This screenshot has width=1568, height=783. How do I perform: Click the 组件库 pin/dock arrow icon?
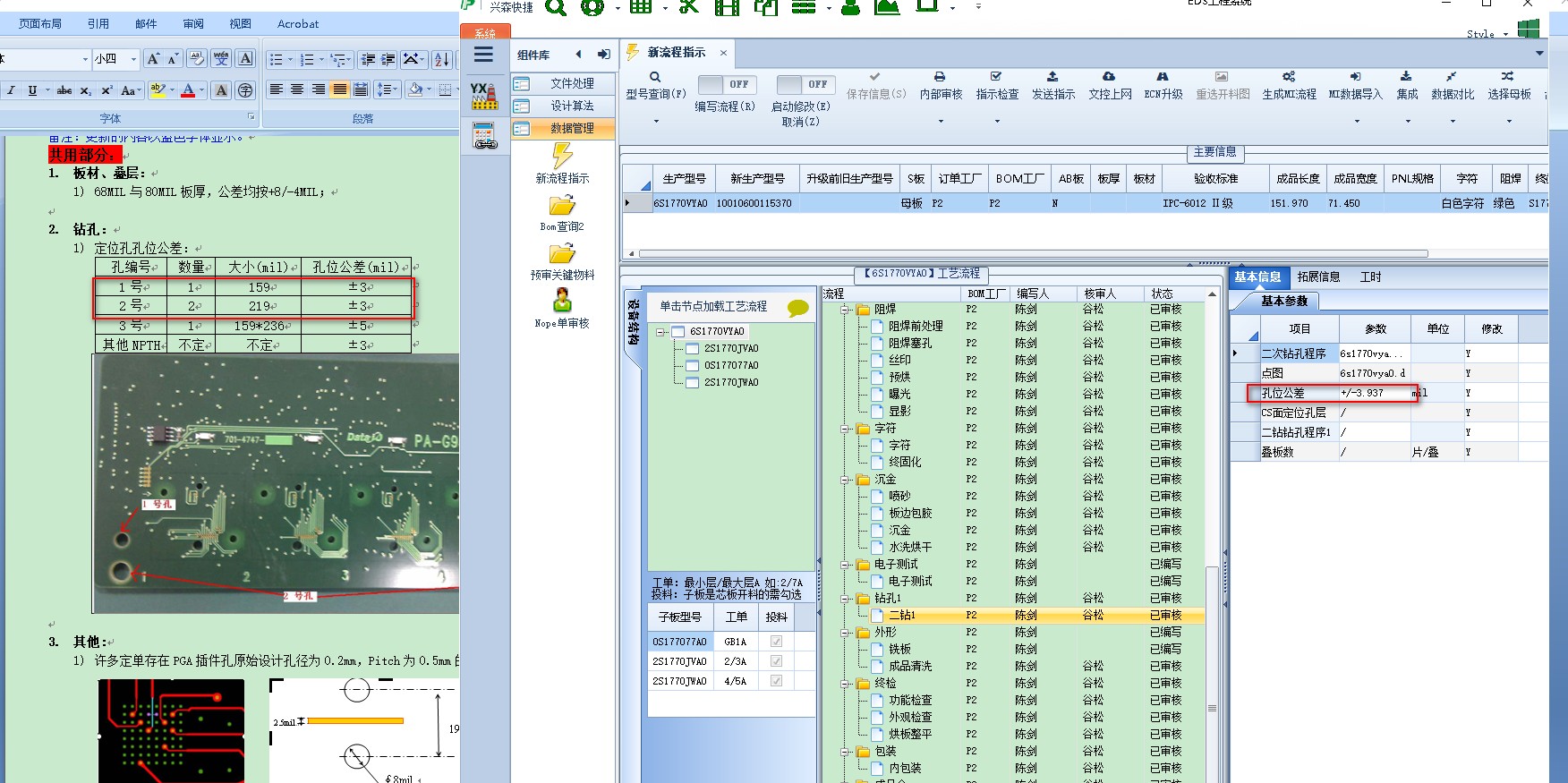click(604, 55)
